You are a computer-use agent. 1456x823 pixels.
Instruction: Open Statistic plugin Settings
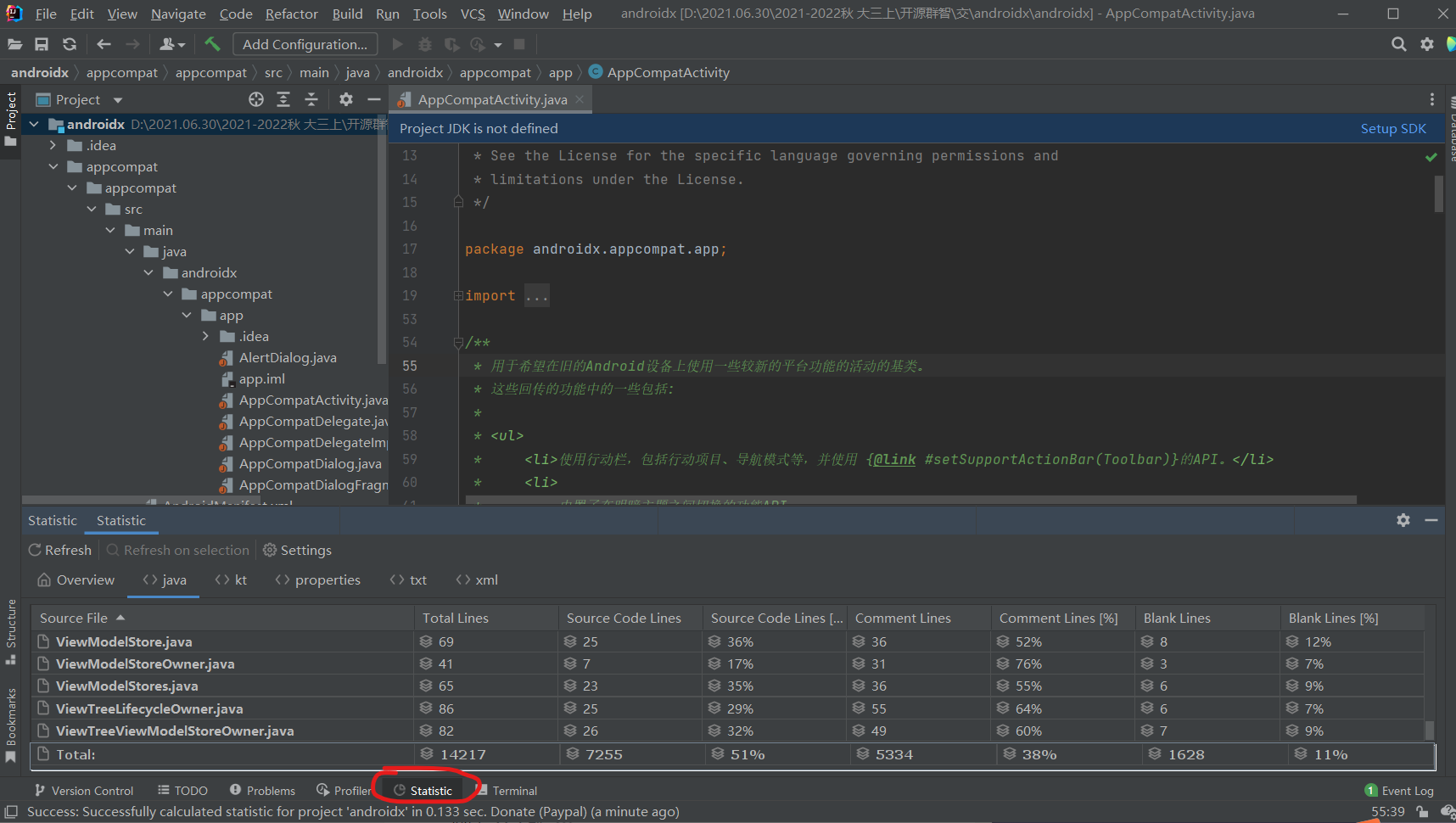click(x=297, y=551)
